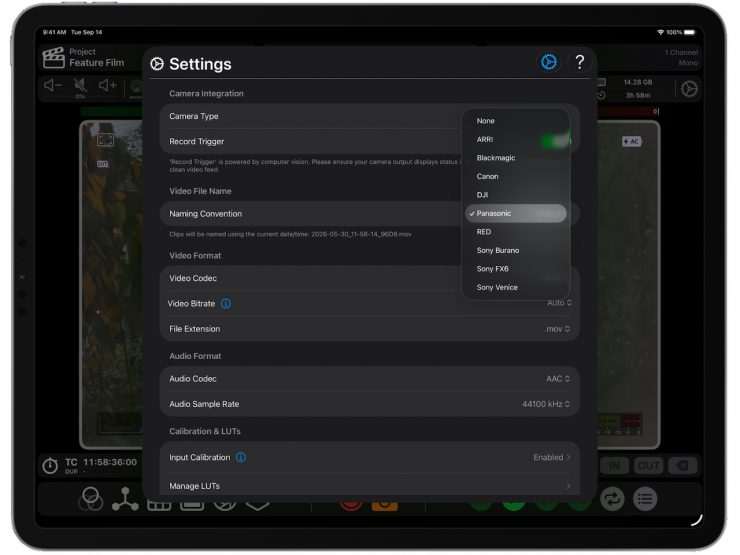Choose Sony Venice in the camera type menu

[515, 287]
